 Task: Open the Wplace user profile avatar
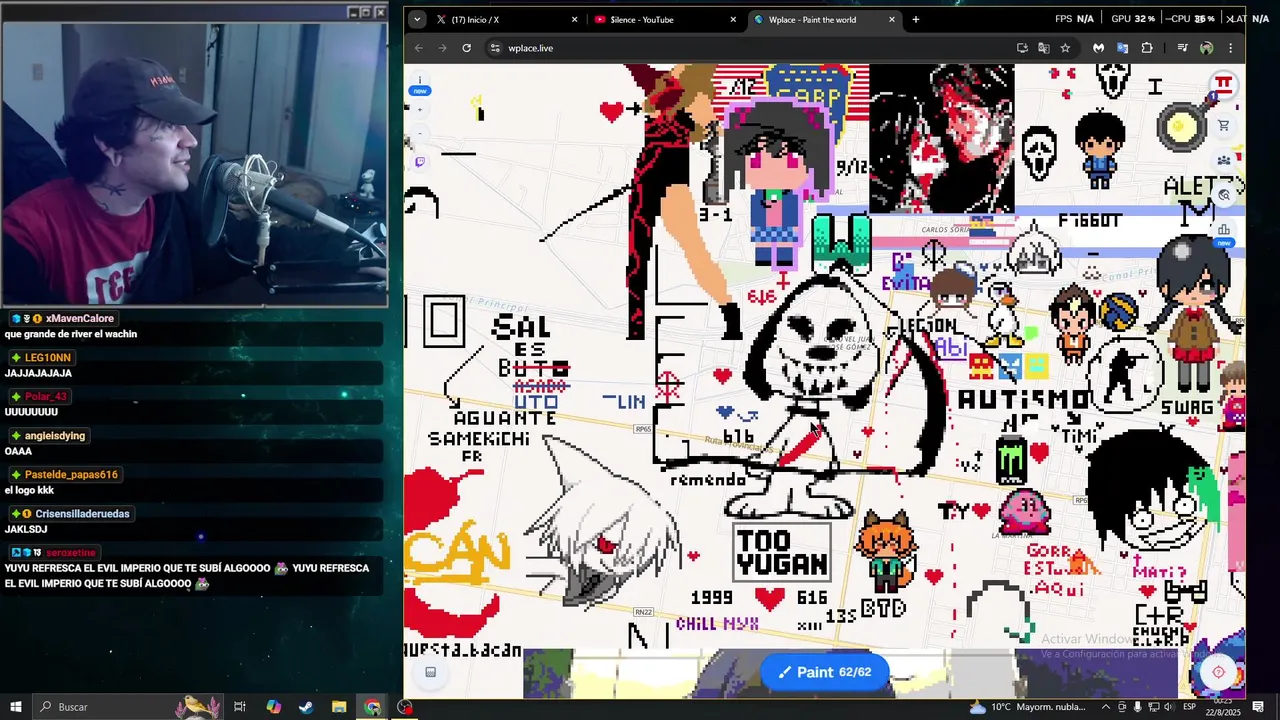coord(1223,85)
